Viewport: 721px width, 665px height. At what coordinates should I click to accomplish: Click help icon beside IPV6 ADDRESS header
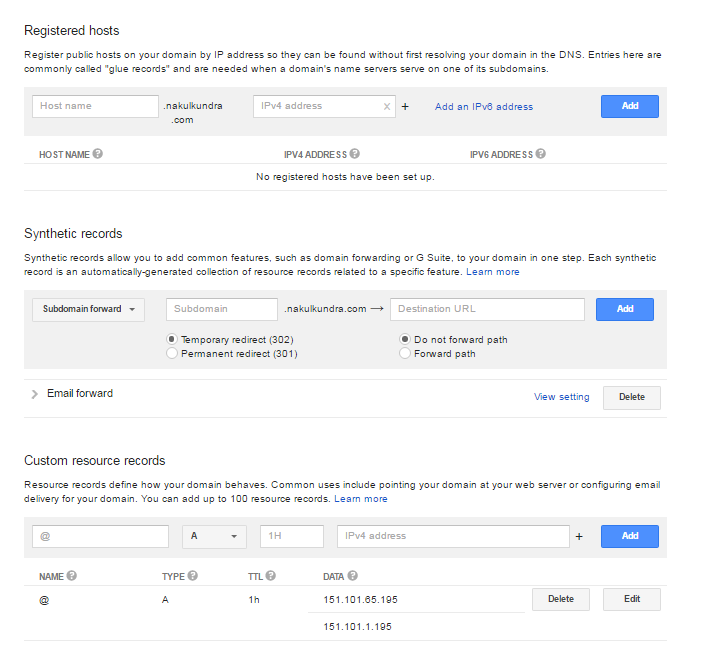tap(541, 155)
